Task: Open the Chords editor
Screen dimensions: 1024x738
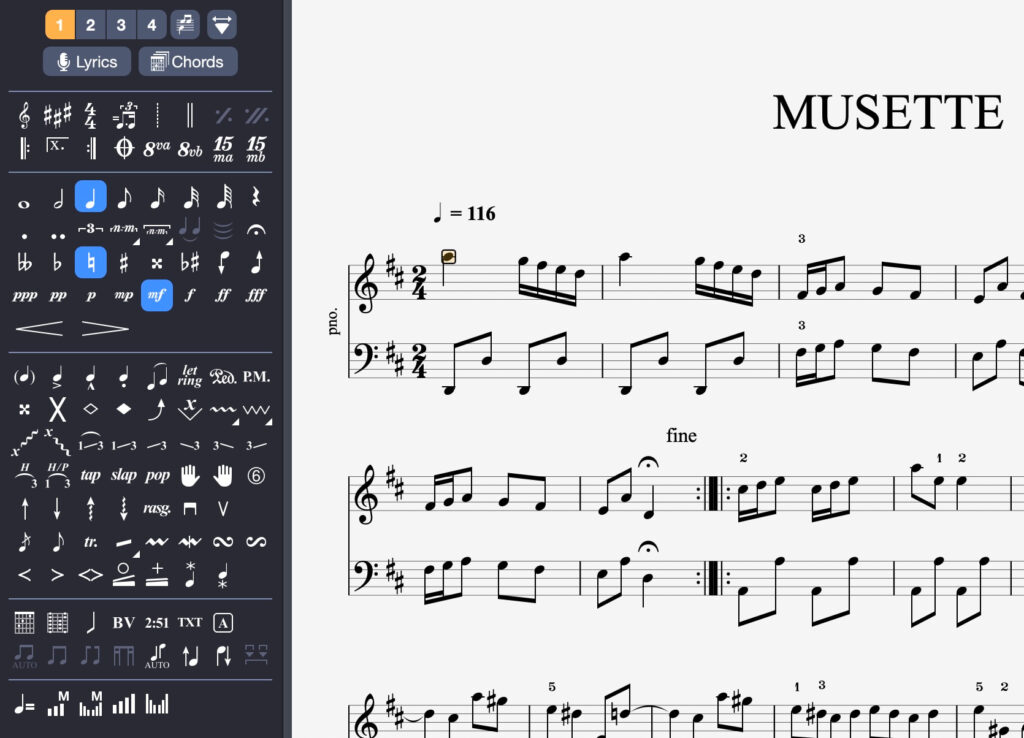Action: [187, 61]
